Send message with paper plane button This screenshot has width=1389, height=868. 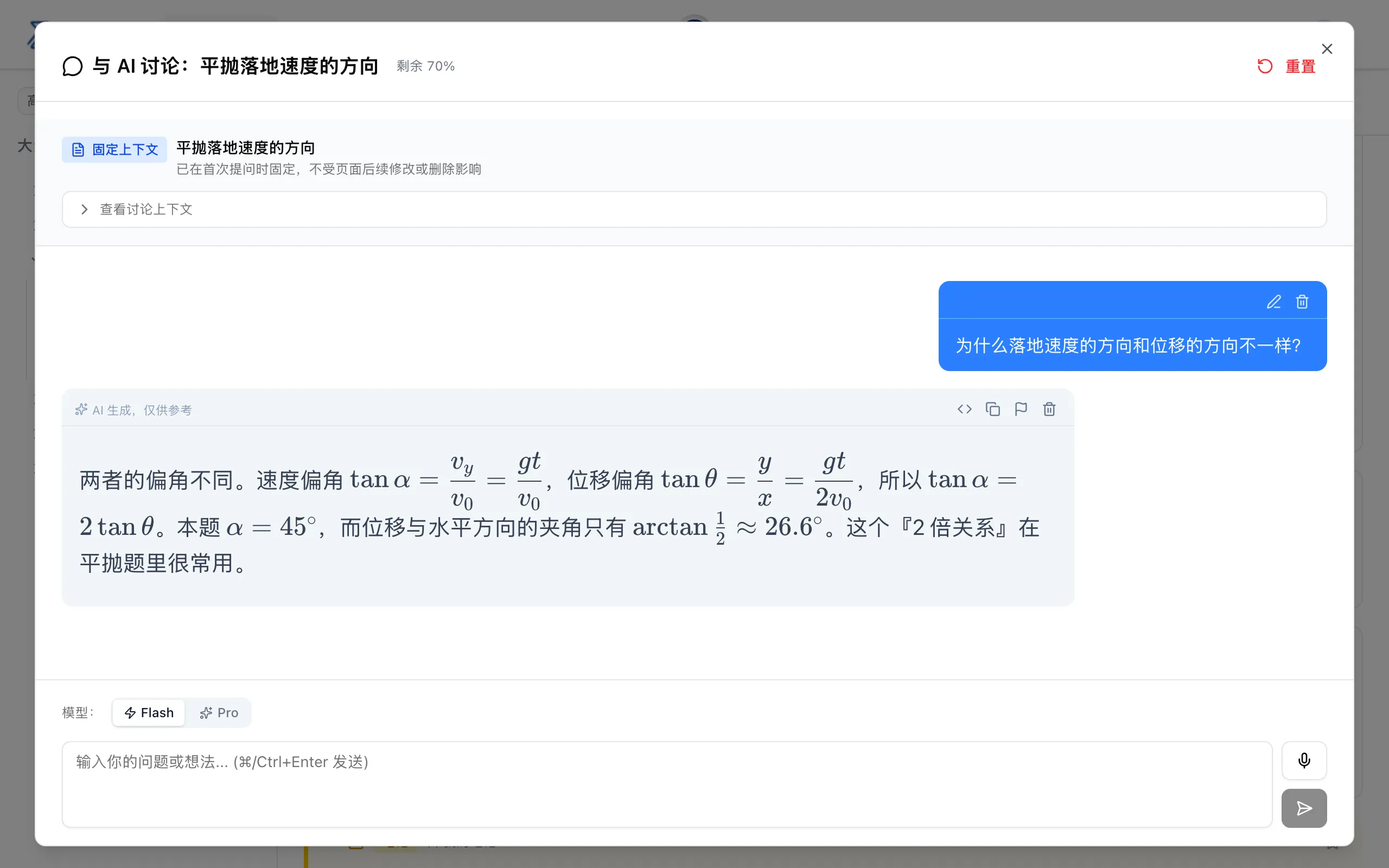[1304, 808]
